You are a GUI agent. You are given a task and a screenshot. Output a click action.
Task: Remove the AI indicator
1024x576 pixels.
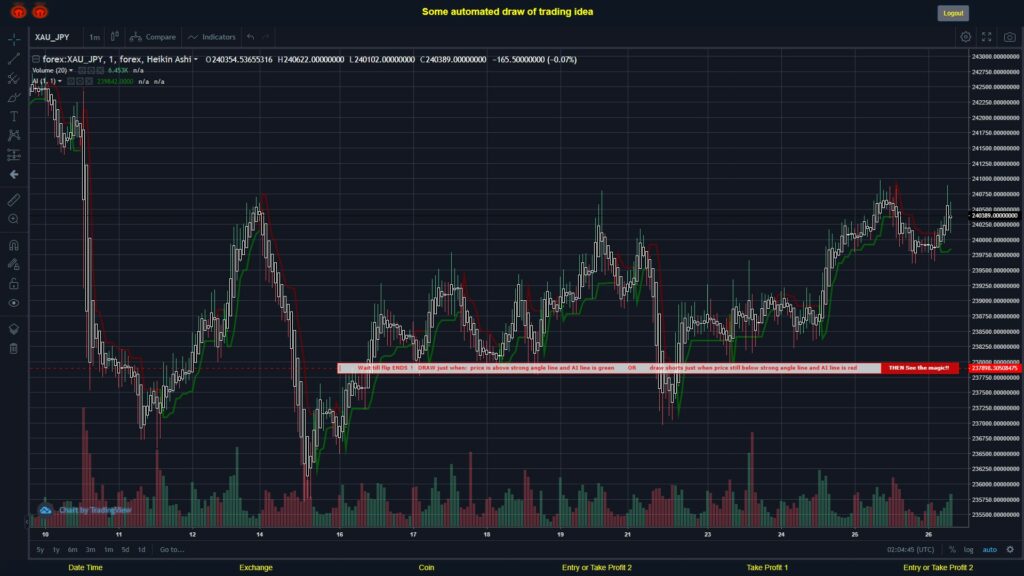tap(89, 82)
